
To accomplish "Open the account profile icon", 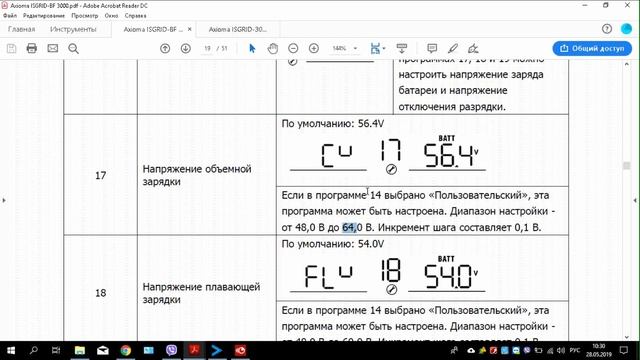I will pos(626,29).
